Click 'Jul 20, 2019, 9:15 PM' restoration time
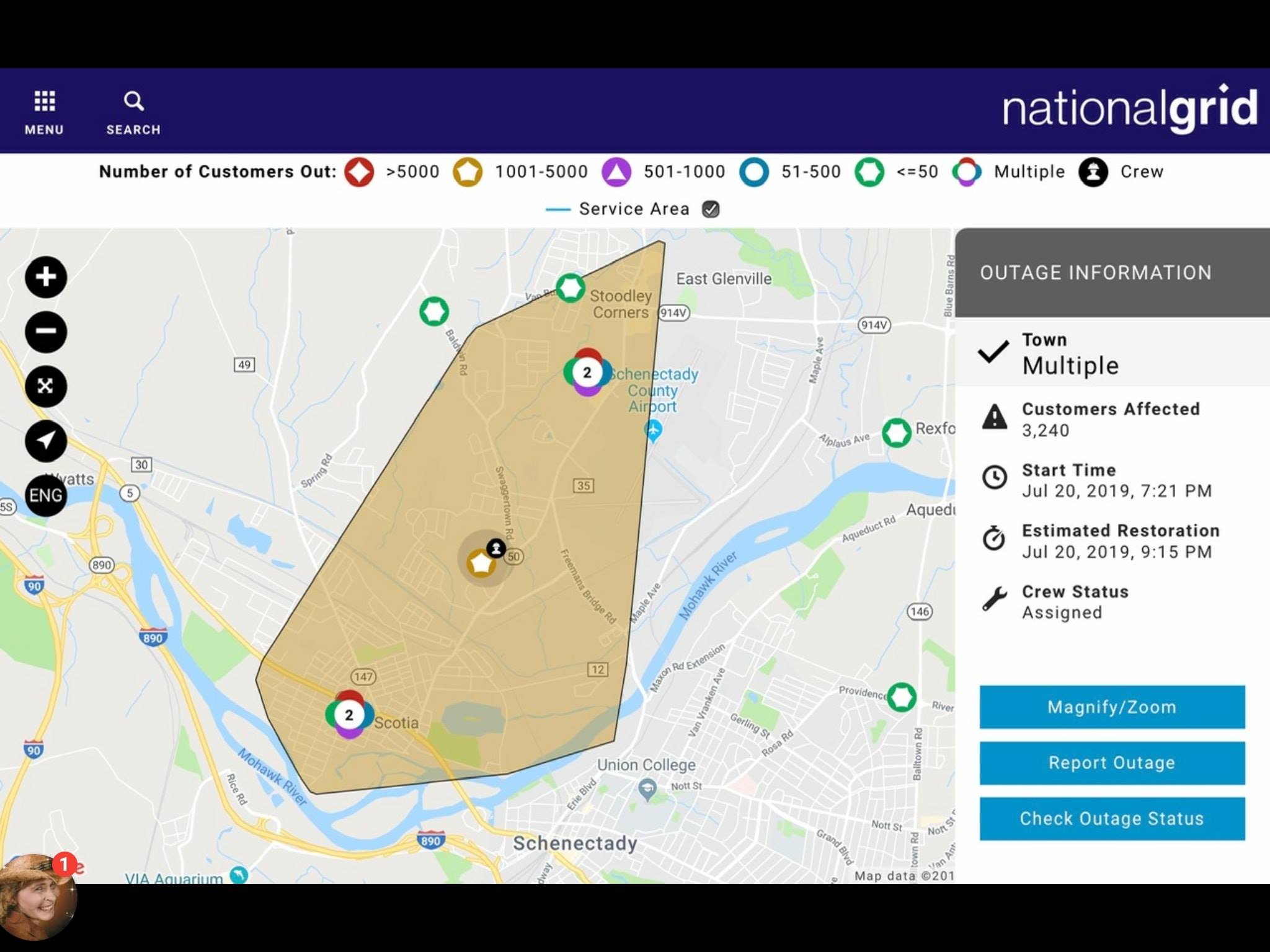This screenshot has width=1270, height=952. 1117,552
